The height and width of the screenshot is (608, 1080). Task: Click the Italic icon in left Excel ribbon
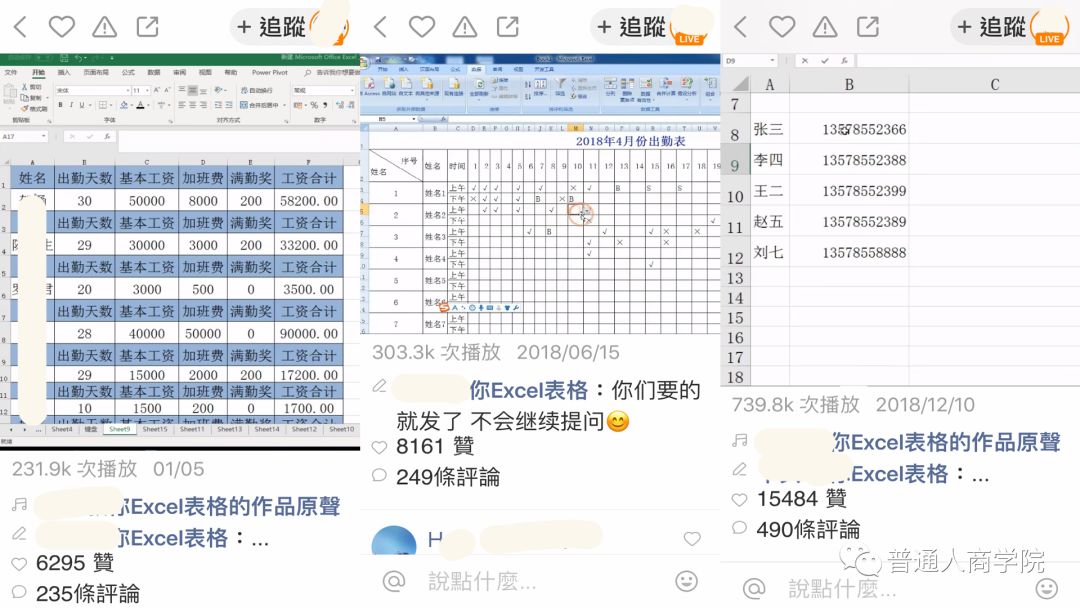click(72, 105)
